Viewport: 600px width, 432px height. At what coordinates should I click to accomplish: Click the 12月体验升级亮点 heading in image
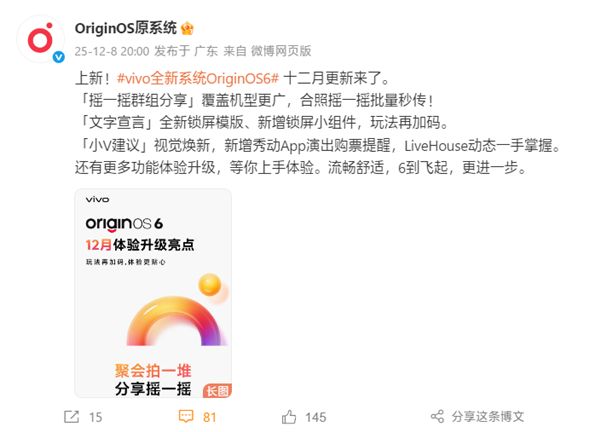point(140,245)
